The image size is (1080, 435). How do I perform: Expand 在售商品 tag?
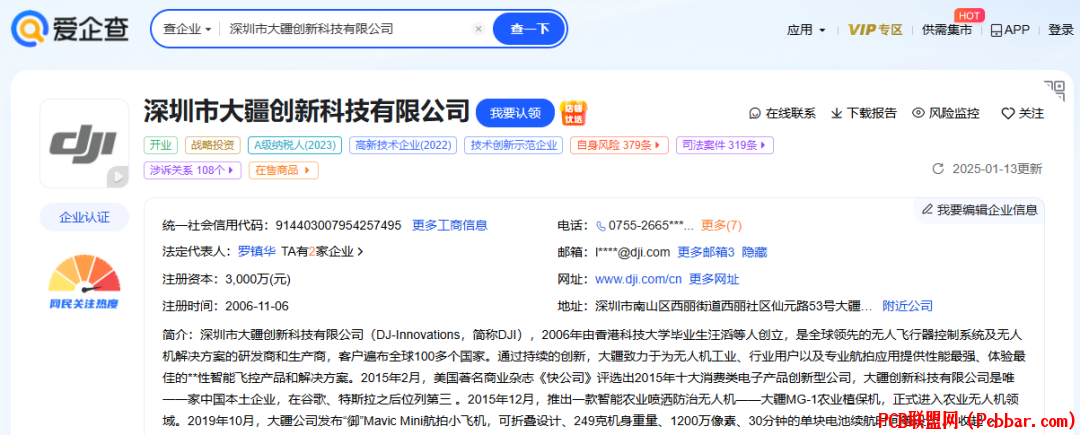click(283, 169)
